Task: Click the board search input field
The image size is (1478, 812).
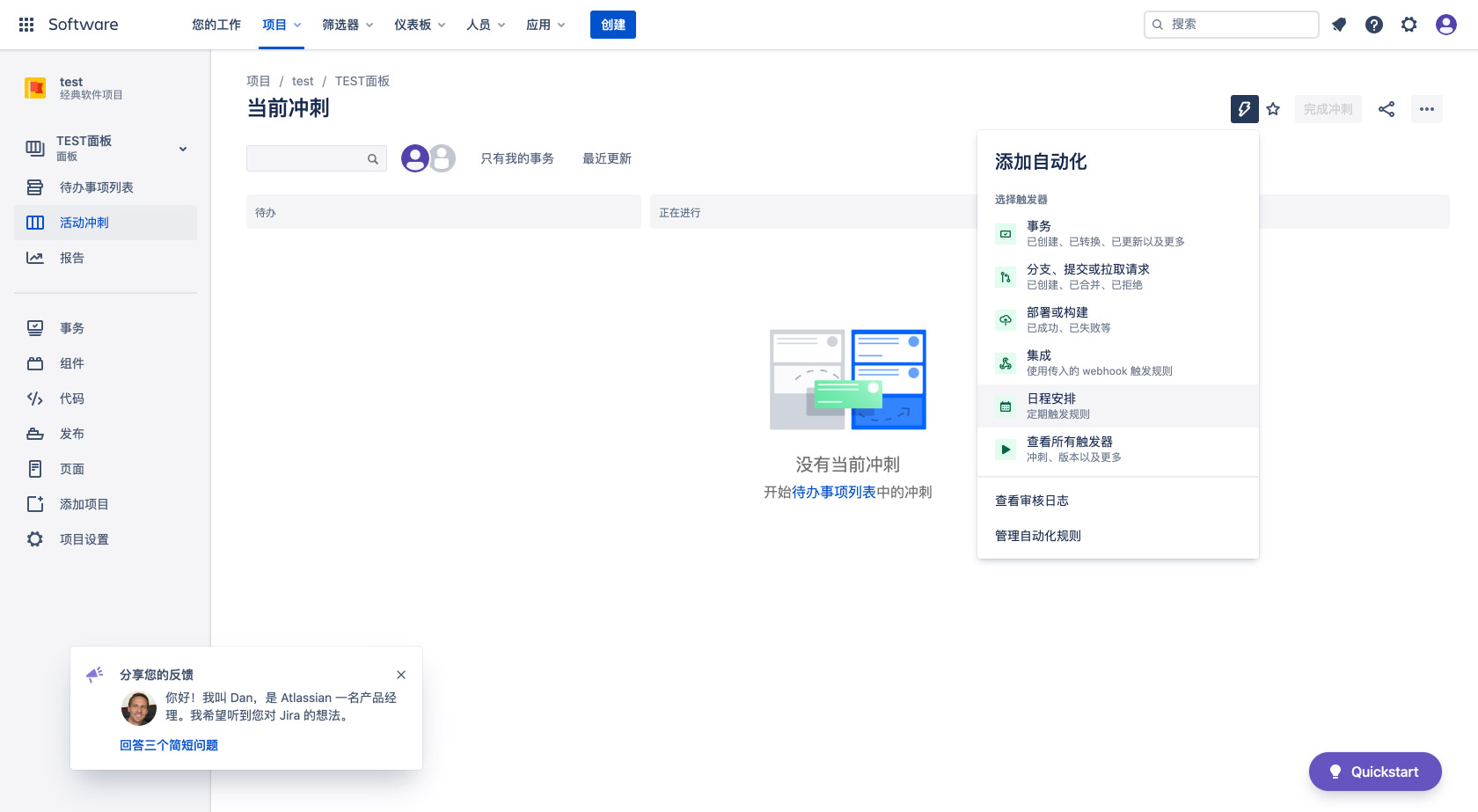Action: 308,158
